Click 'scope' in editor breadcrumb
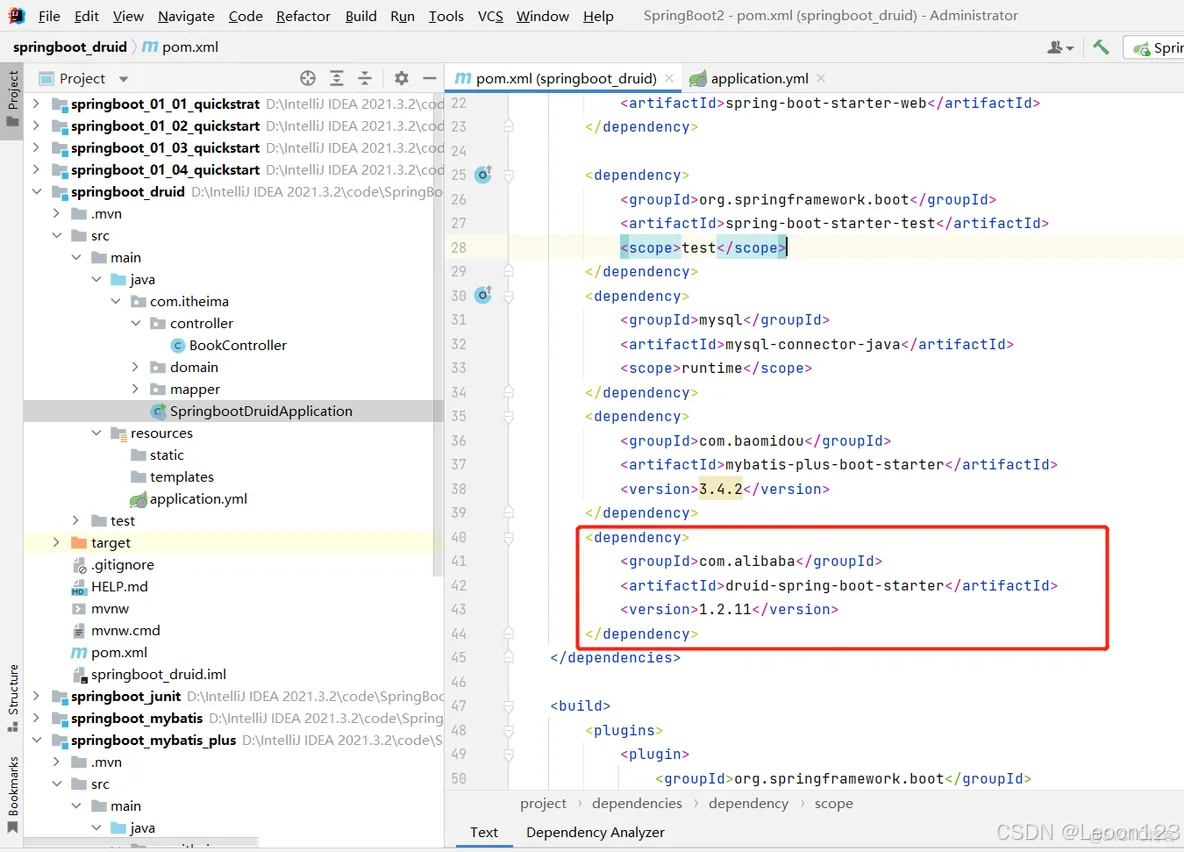Viewport: 1184px width, 852px height. 834,803
